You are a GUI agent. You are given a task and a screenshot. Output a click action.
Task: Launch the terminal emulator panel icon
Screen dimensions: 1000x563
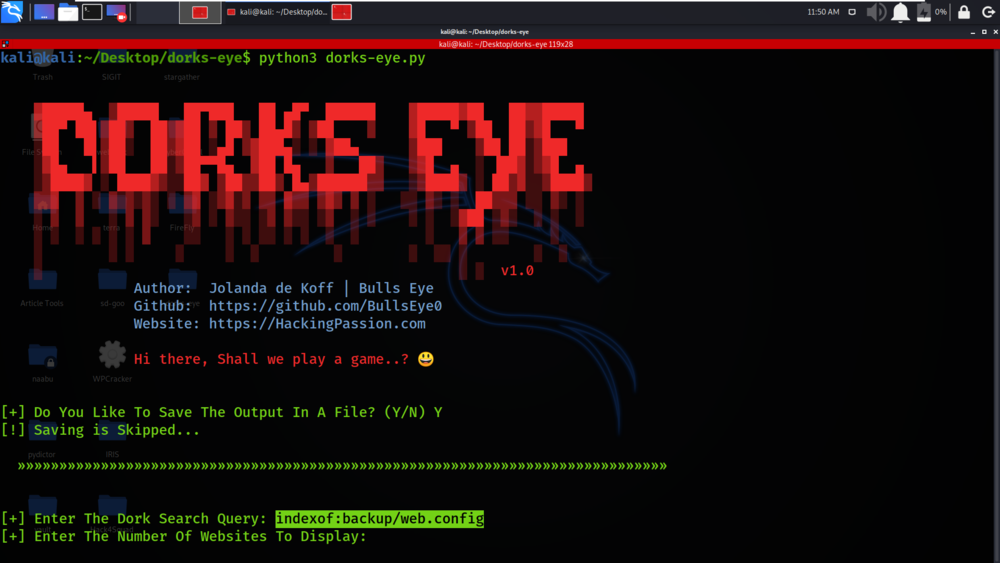click(x=92, y=11)
